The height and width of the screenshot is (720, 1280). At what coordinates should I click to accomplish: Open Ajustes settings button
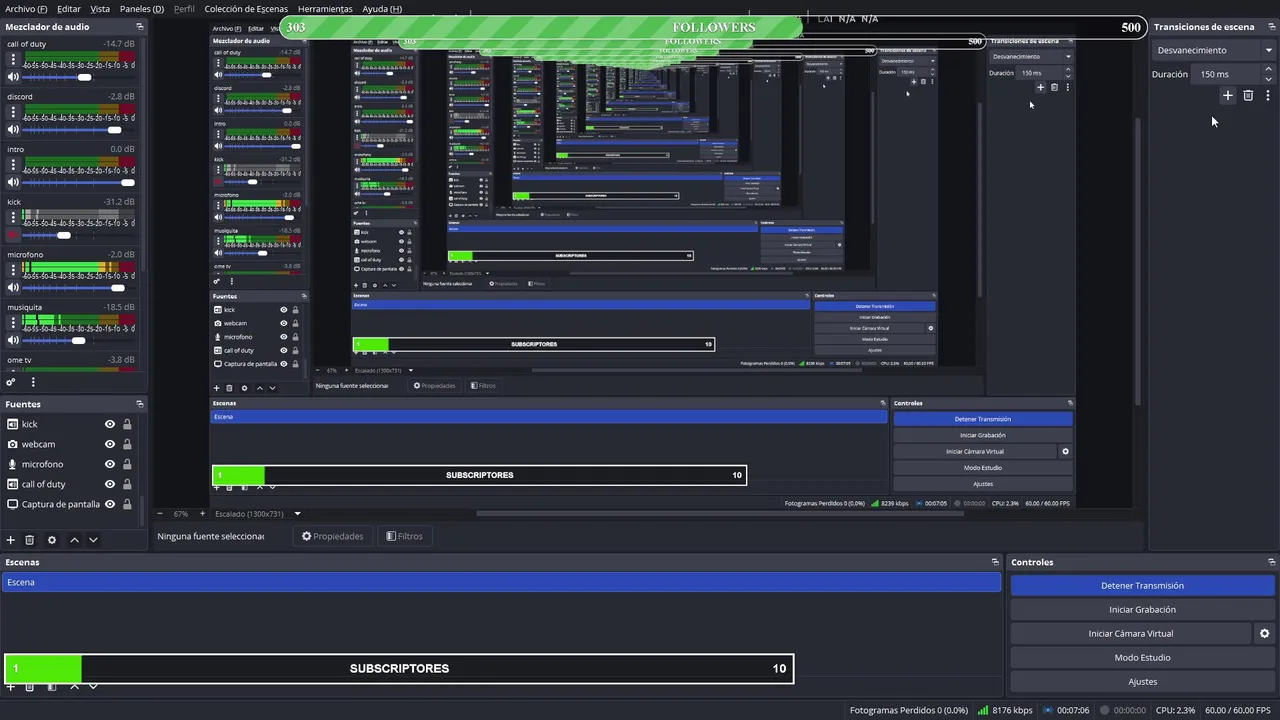click(x=1142, y=681)
